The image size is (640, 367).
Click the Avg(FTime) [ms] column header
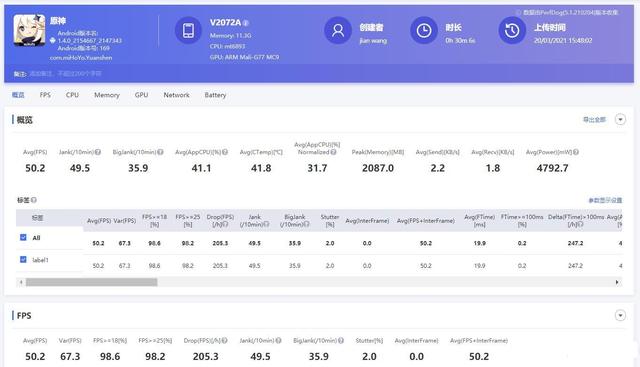click(480, 220)
